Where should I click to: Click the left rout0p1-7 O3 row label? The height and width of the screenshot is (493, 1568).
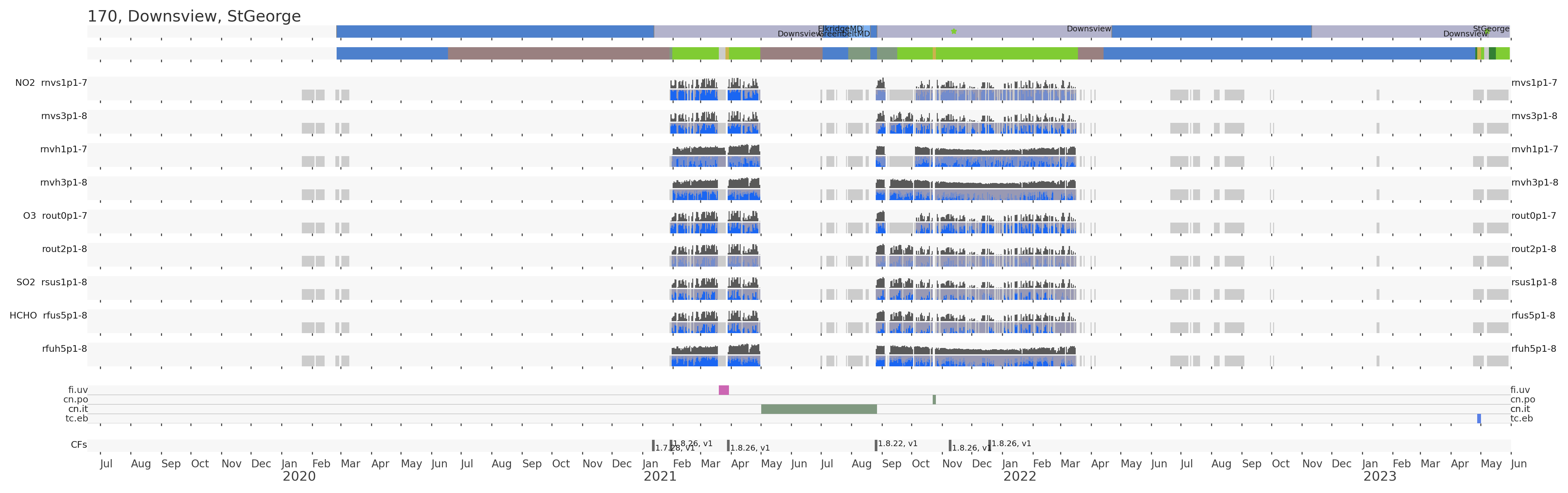[65, 216]
